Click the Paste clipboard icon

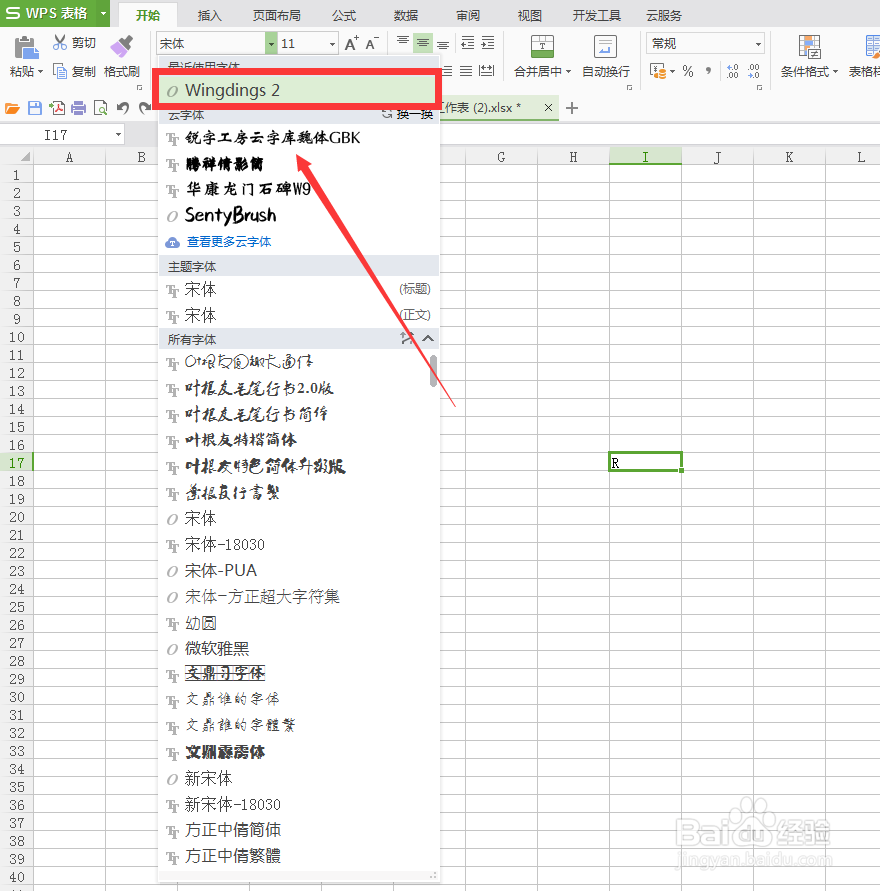(26, 48)
